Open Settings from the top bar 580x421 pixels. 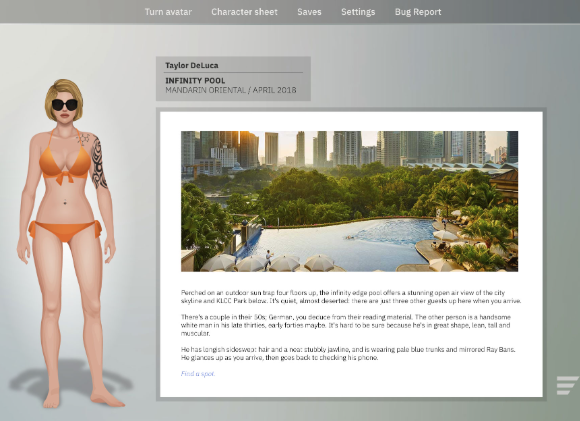[358, 12]
